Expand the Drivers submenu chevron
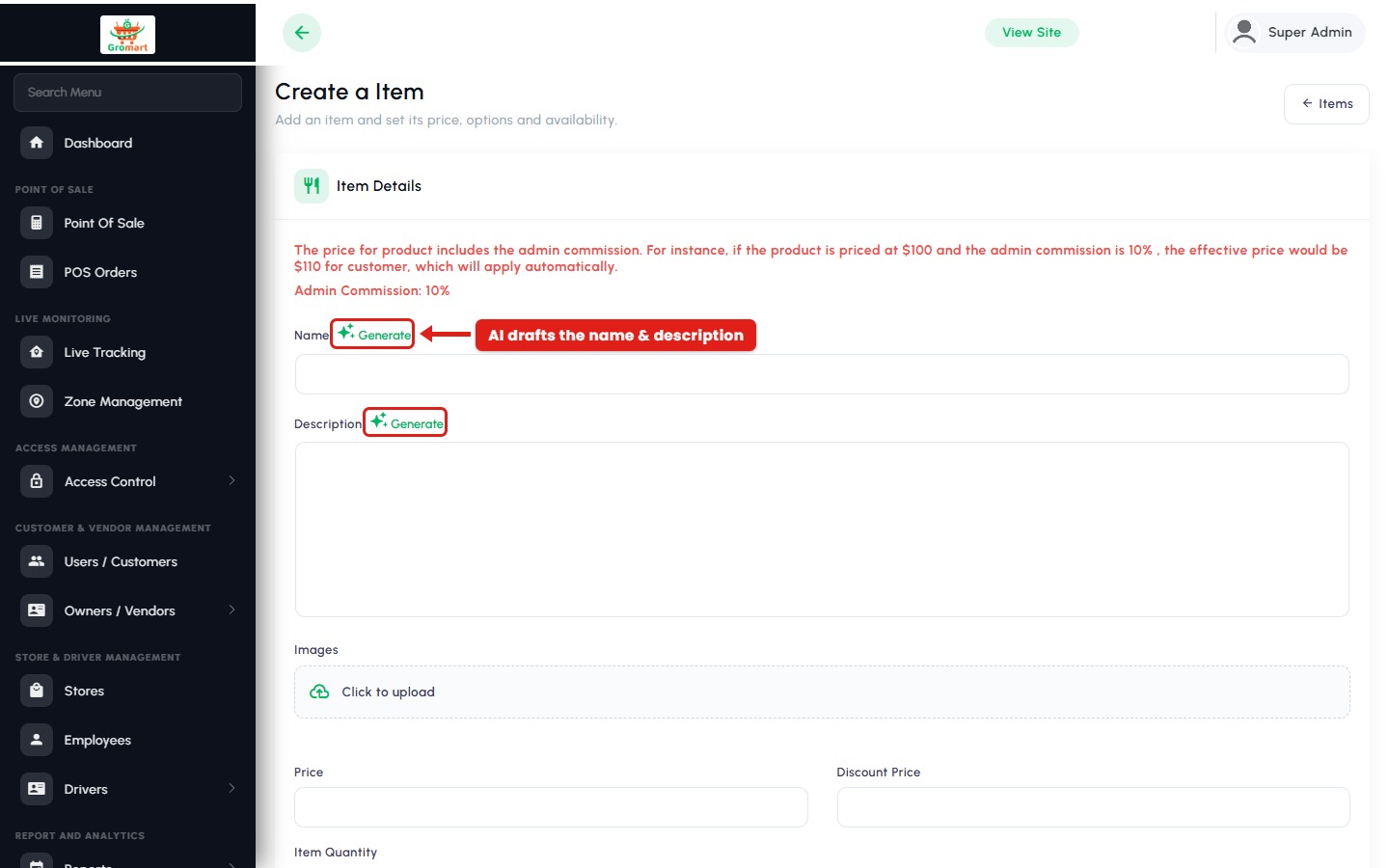Image resolution: width=1389 pixels, height=868 pixels. point(231,788)
